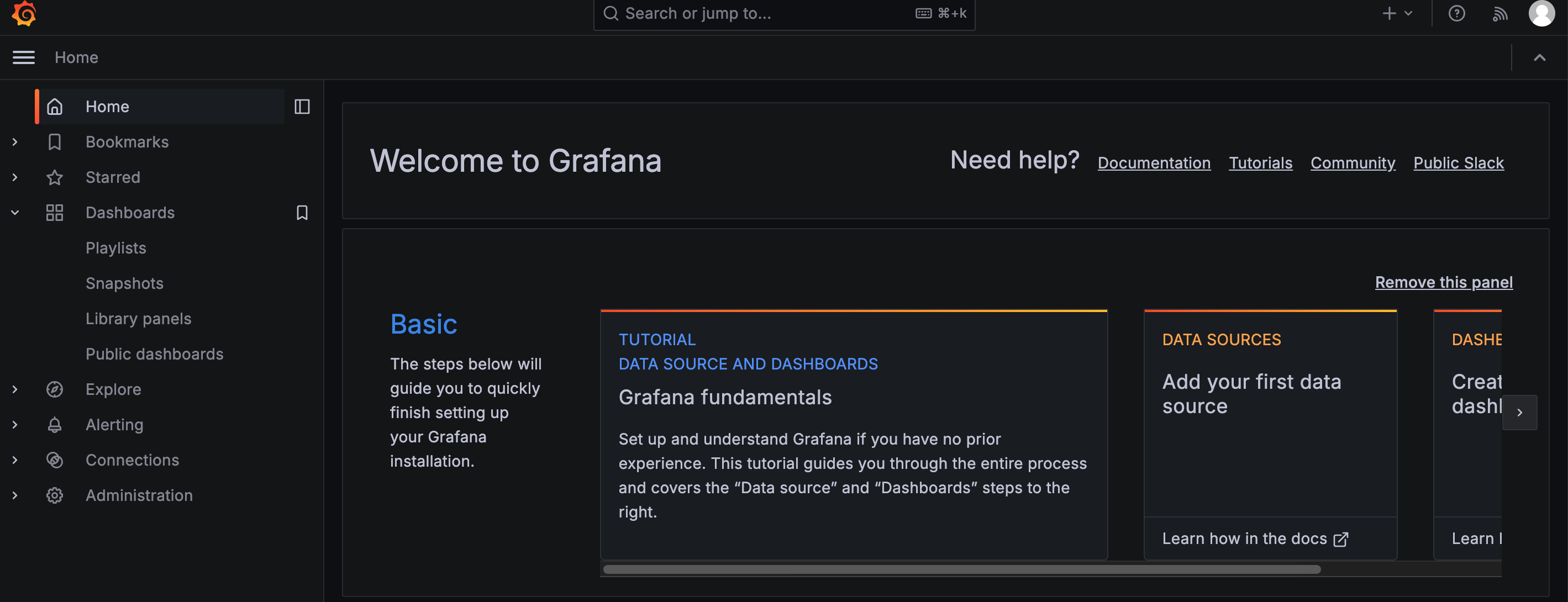1568x602 pixels.
Task: Click the Search or jump to field
Action: coord(784,13)
